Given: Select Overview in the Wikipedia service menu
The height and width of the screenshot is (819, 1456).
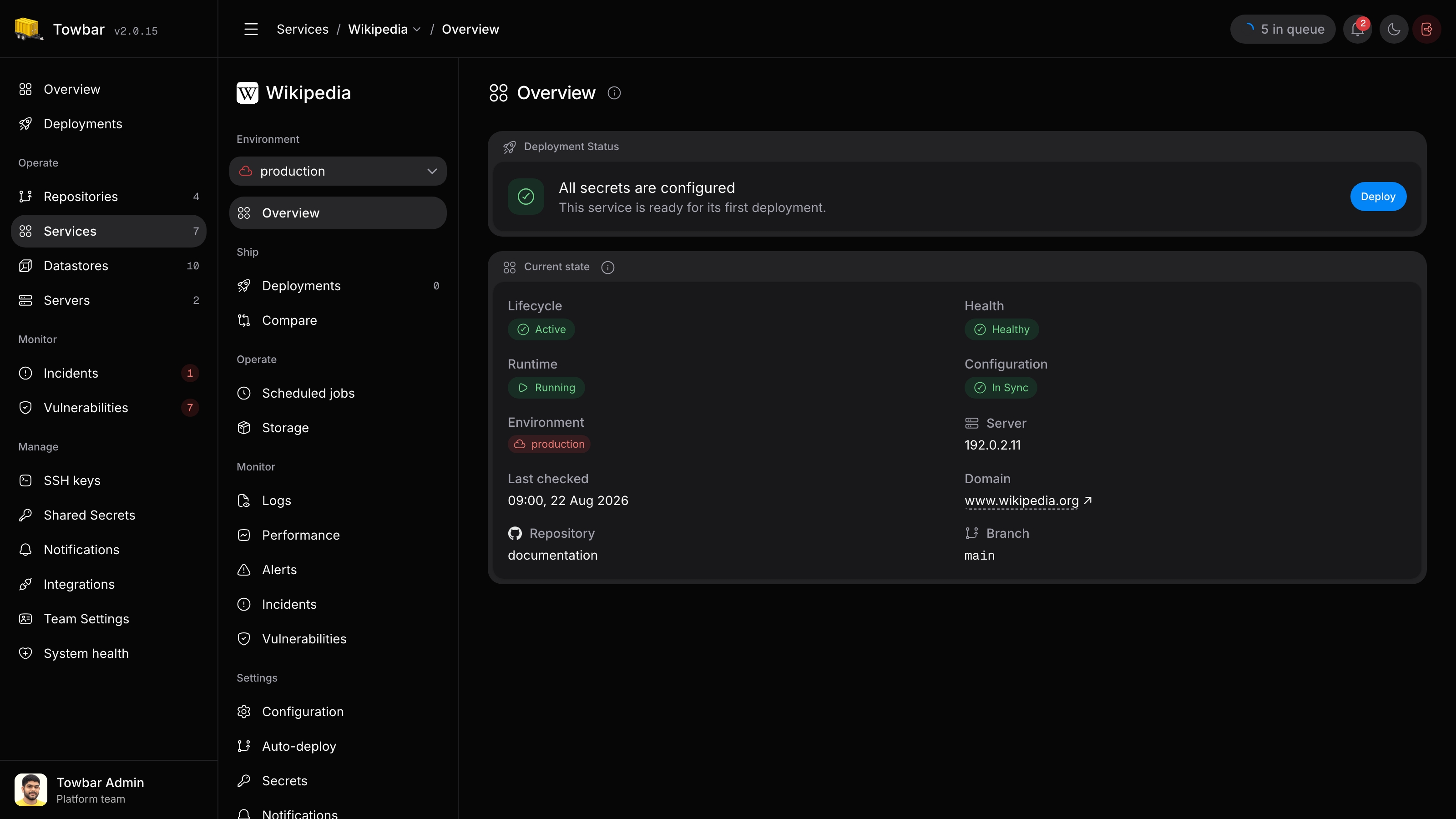Looking at the screenshot, I should pos(338,213).
